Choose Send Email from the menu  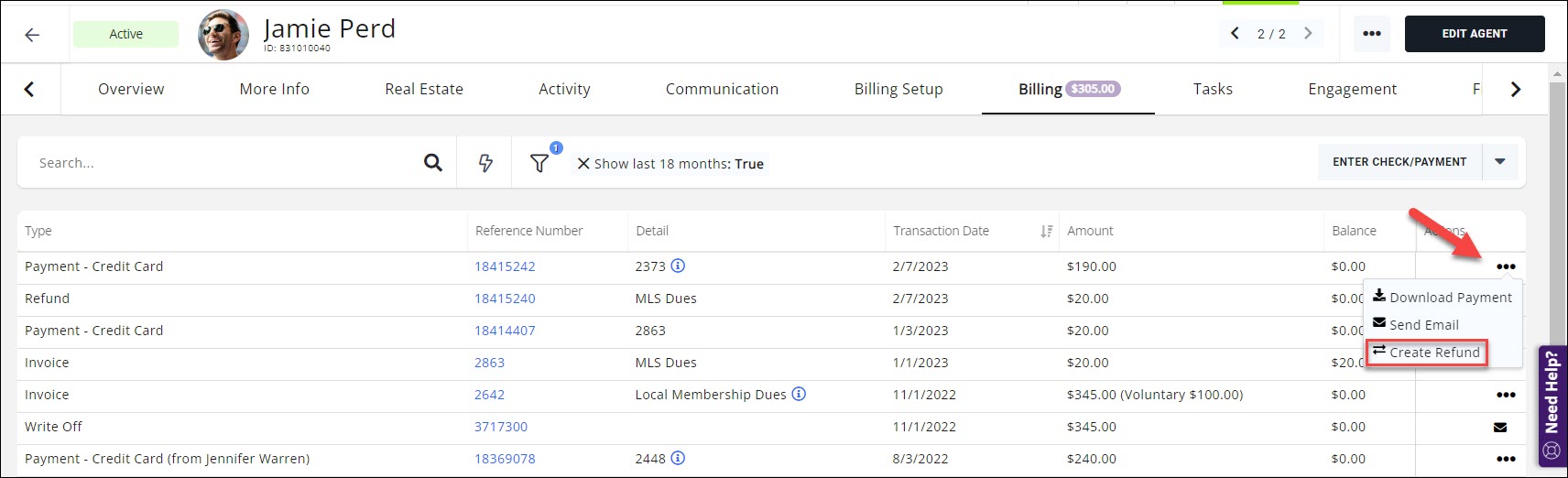click(1416, 324)
